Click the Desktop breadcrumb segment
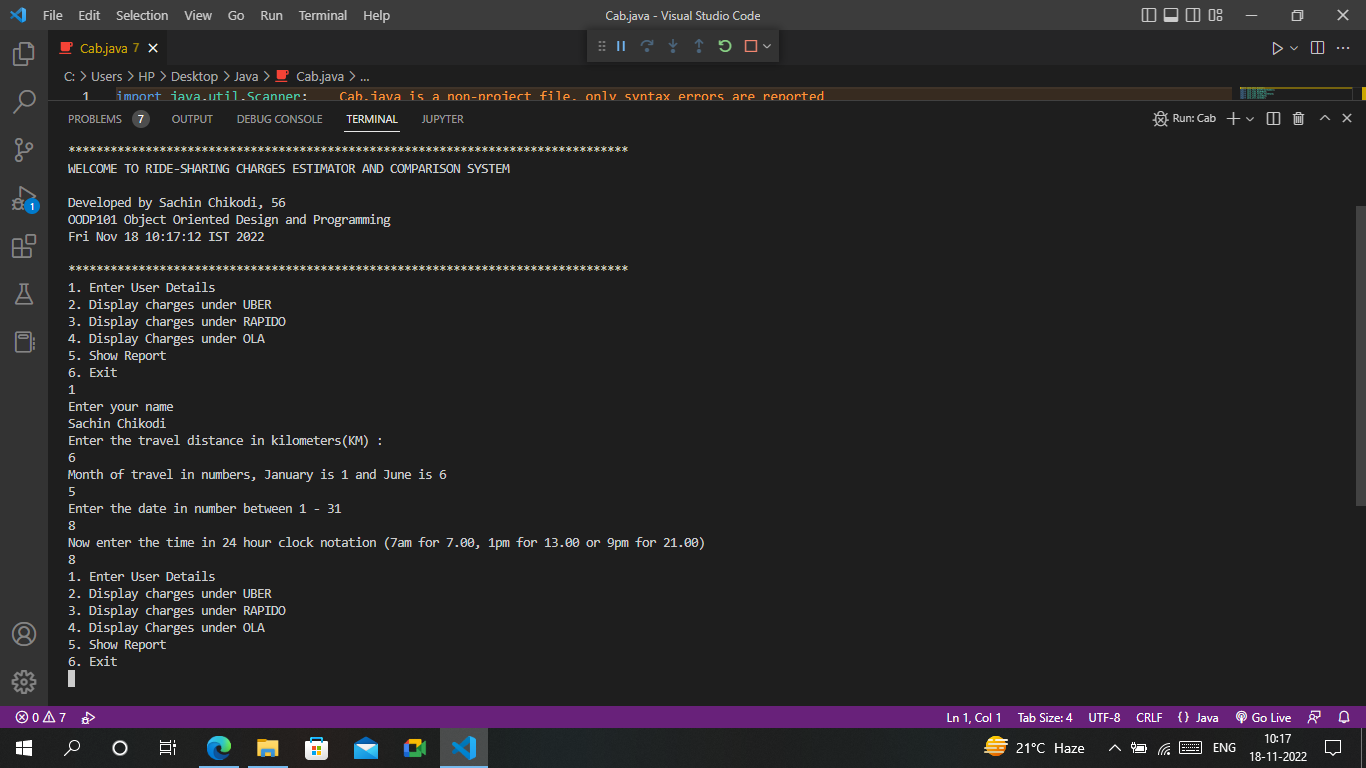The image size is (1366, 768). point(194,76)
